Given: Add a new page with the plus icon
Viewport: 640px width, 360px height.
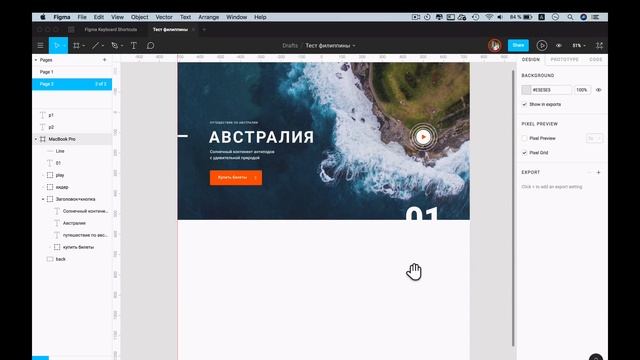Looking at the screenshot, I should point(104,60).
